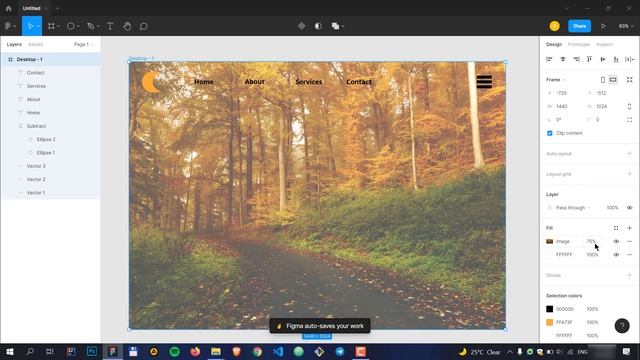This screenshot has width=640, height=360.
Task: Select the Ellipse shape tool
Action: point(71,26)
